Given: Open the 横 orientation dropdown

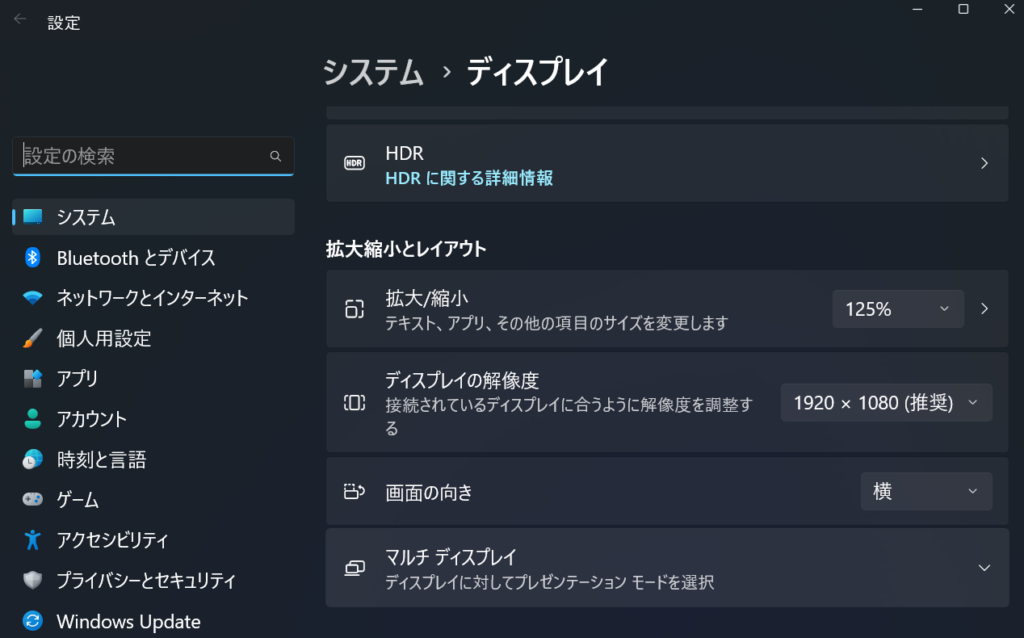Looking at the screenshot, I should [926, 491].
